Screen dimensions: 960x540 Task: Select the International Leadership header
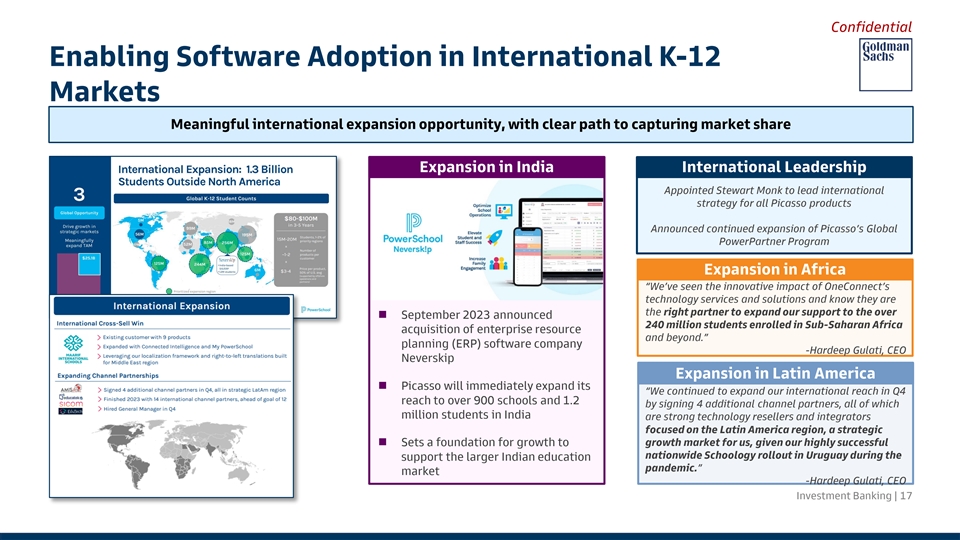pos(773,167)
